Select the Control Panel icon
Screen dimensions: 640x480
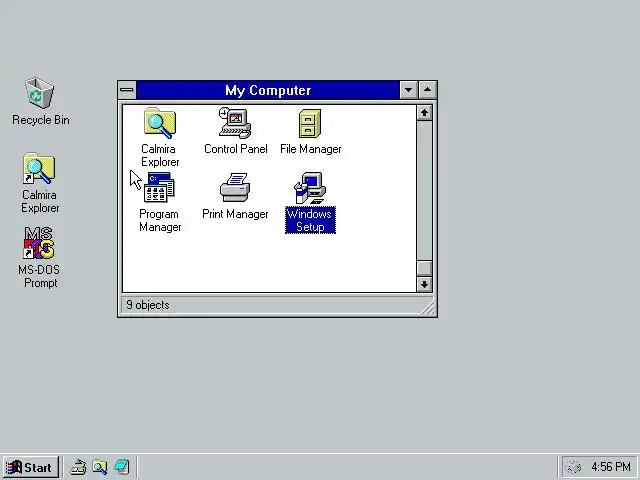click(x=235, y=123)
